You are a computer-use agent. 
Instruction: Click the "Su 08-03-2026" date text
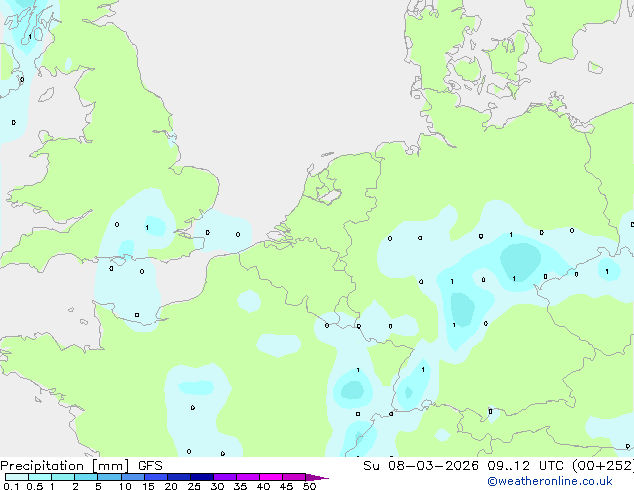click(421, 466)
